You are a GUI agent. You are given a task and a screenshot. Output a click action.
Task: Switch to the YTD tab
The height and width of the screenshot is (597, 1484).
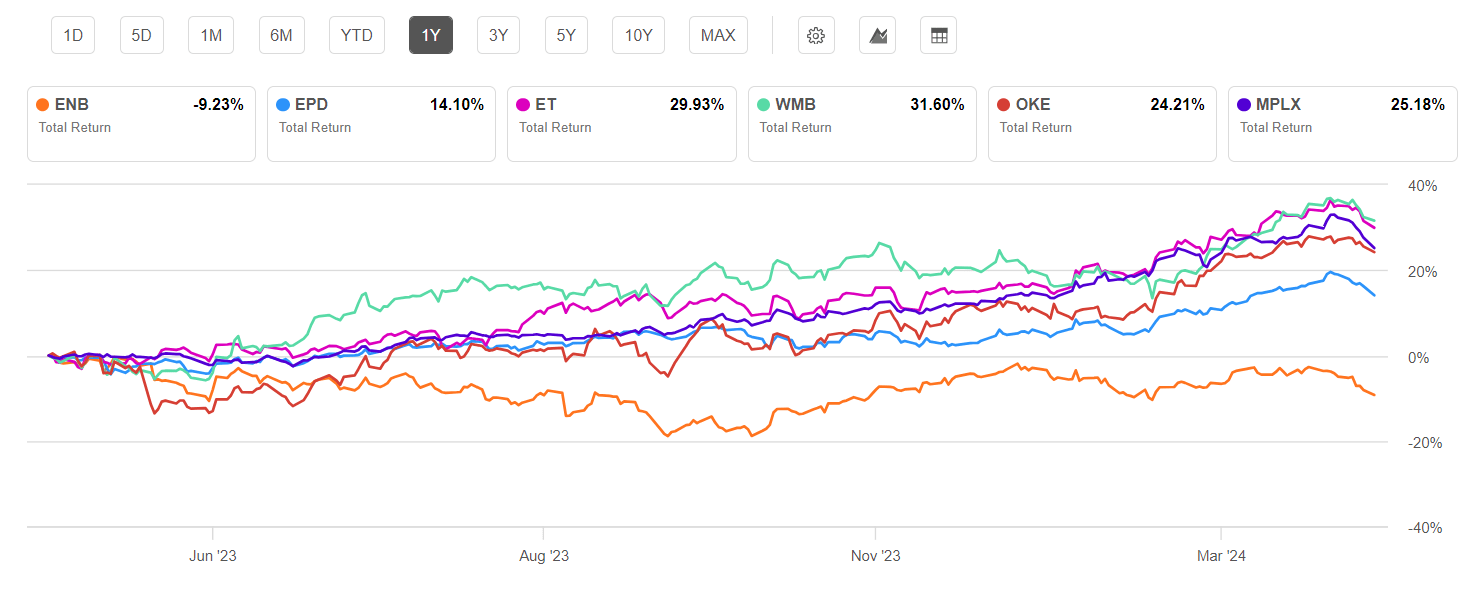pyautogui.click(x=356, y=34)
